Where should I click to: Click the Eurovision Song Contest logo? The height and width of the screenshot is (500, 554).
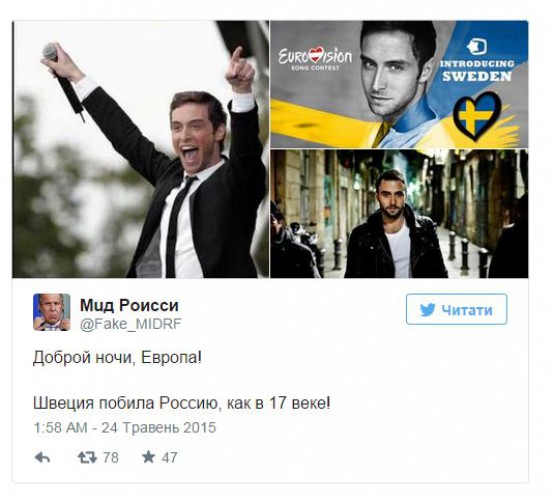(x=315, y=59)
